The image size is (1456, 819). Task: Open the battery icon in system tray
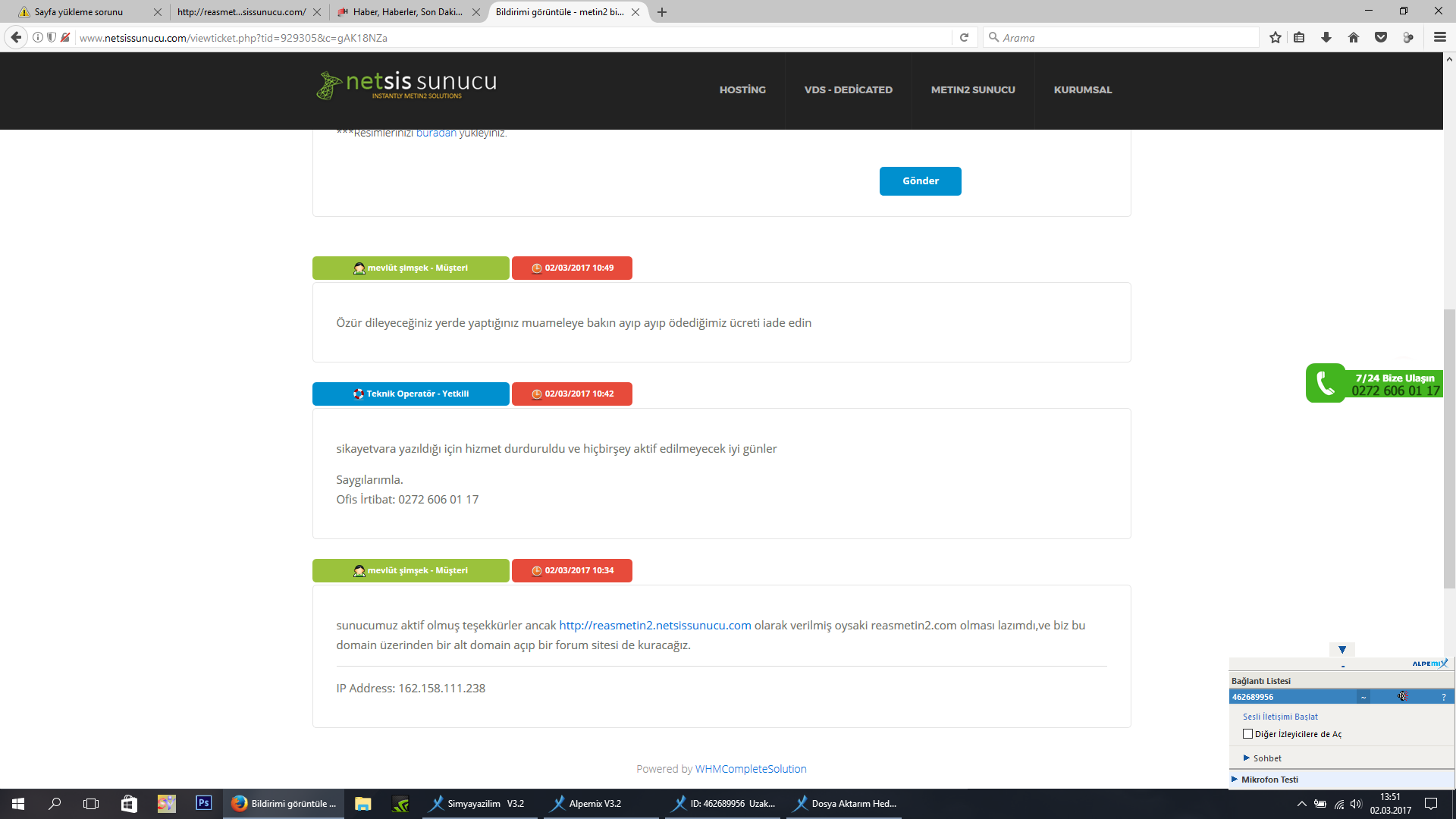[1320, 804]
